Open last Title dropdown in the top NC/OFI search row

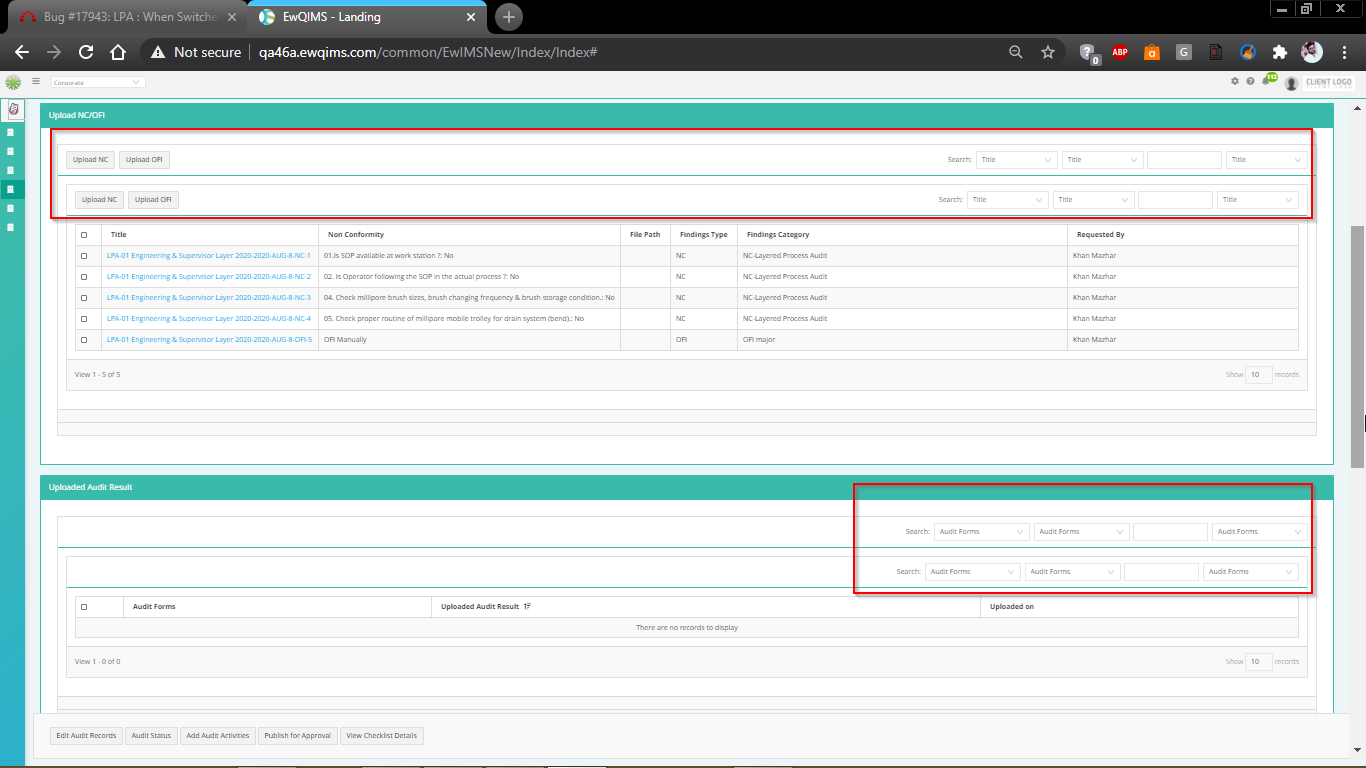[x=1267, y=159]
